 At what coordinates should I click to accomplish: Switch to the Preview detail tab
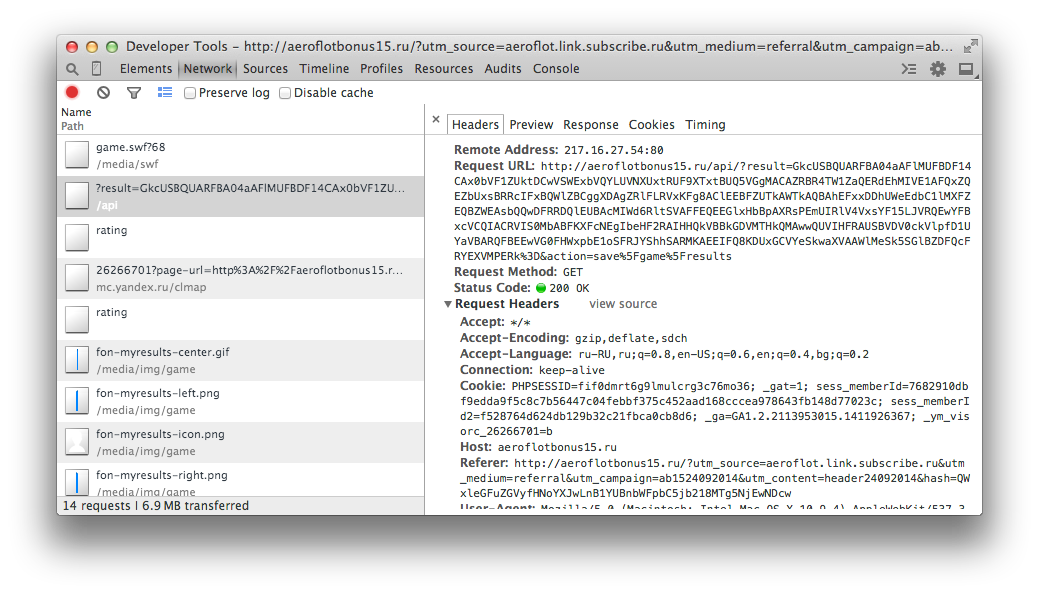531,125
